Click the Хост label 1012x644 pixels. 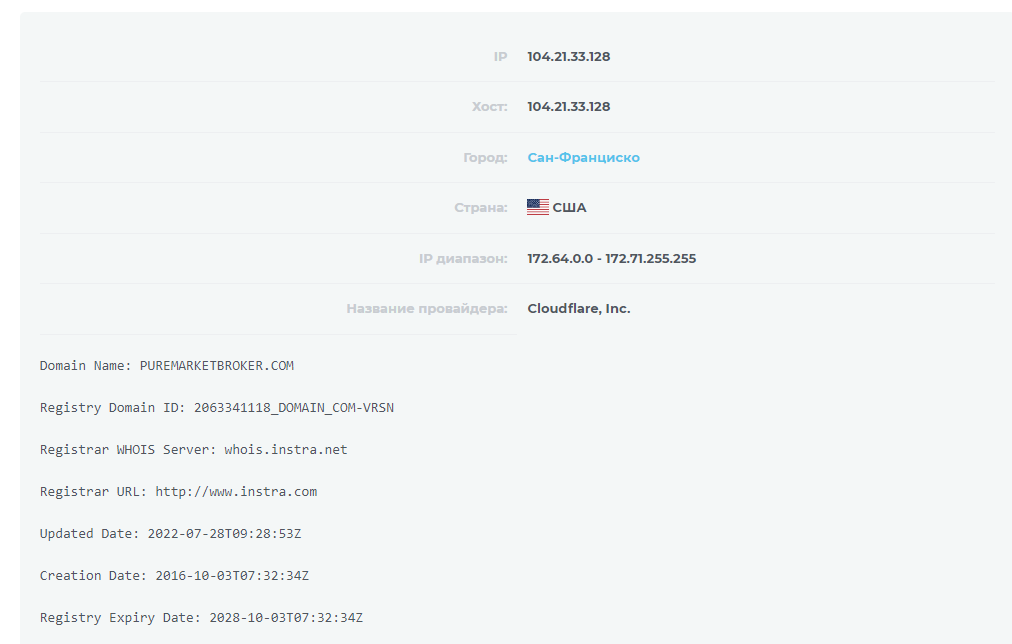tap(490, 106)
